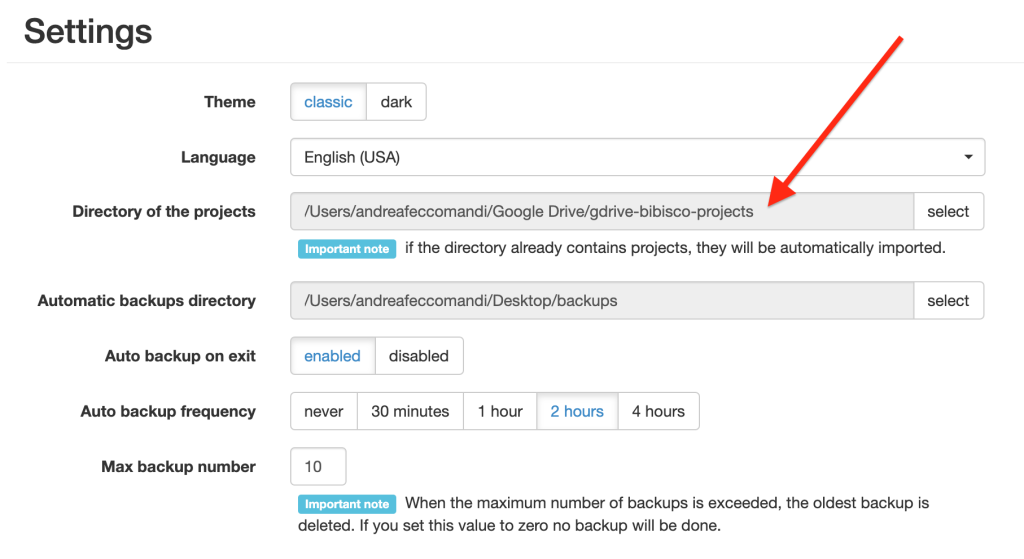
Task: Click the Auto backup on exit label
Action: coord(180,356)
